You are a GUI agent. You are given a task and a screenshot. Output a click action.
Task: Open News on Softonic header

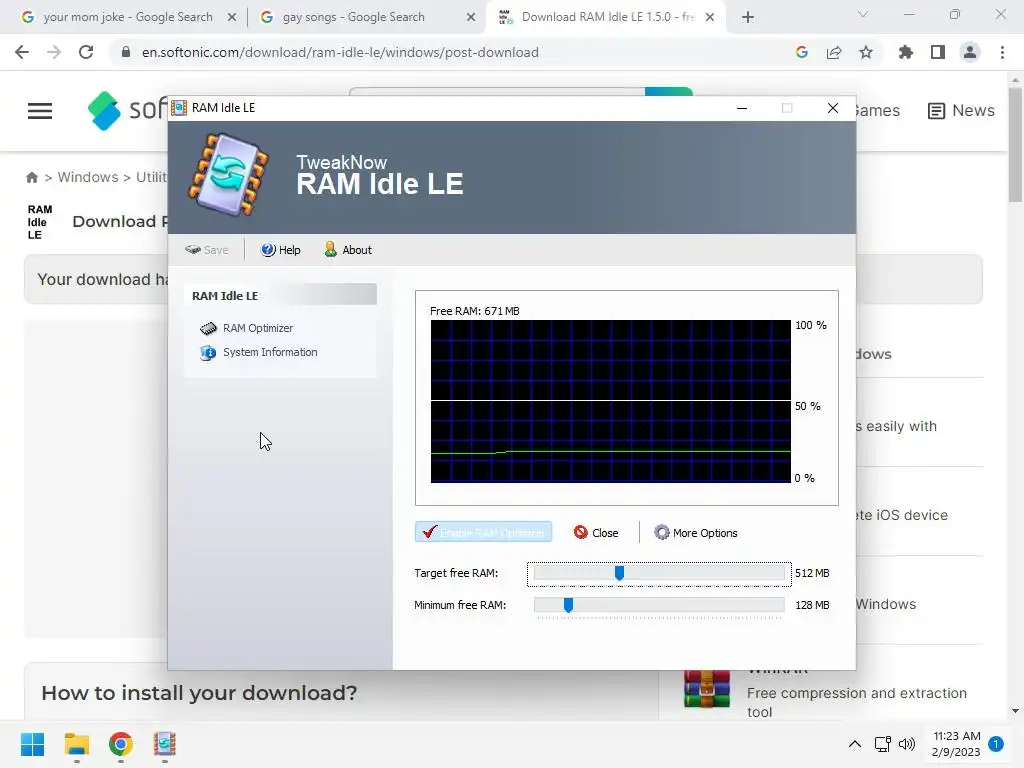(961, 110)
